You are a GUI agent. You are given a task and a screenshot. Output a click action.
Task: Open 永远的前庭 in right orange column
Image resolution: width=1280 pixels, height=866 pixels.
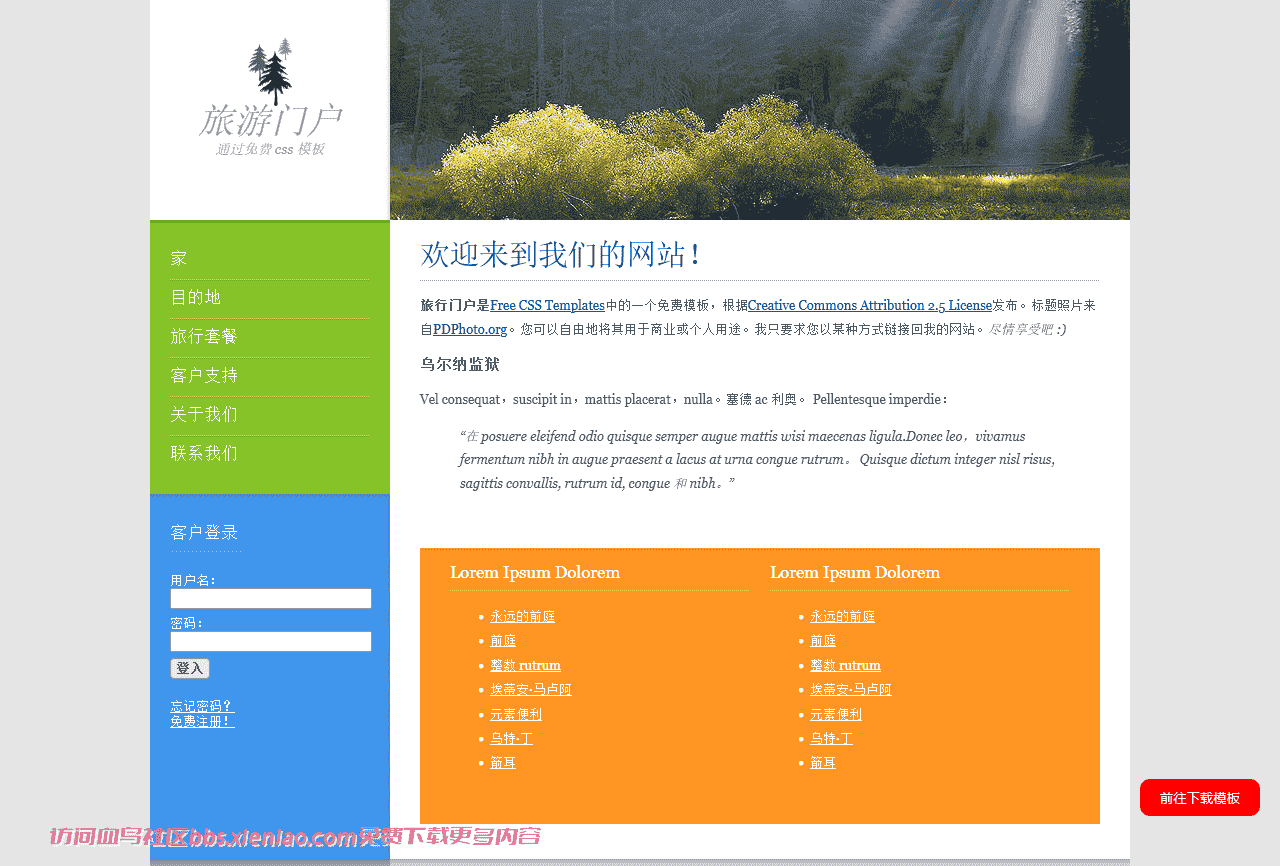842,617
